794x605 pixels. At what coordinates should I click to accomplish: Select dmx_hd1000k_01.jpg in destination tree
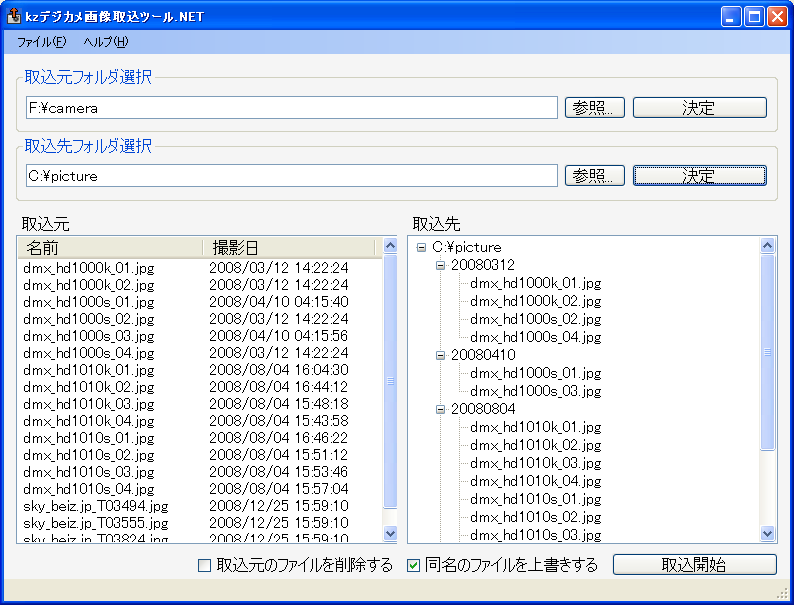536,284
